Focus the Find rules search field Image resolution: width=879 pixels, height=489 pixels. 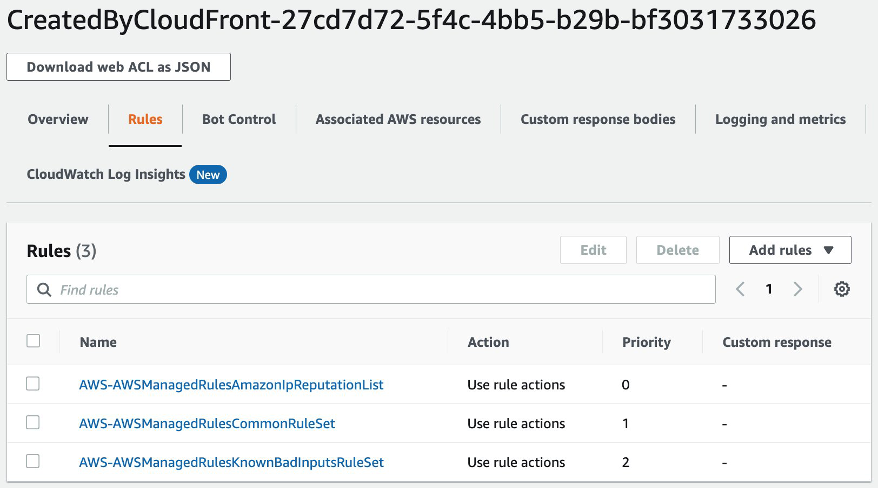point(380,290)
